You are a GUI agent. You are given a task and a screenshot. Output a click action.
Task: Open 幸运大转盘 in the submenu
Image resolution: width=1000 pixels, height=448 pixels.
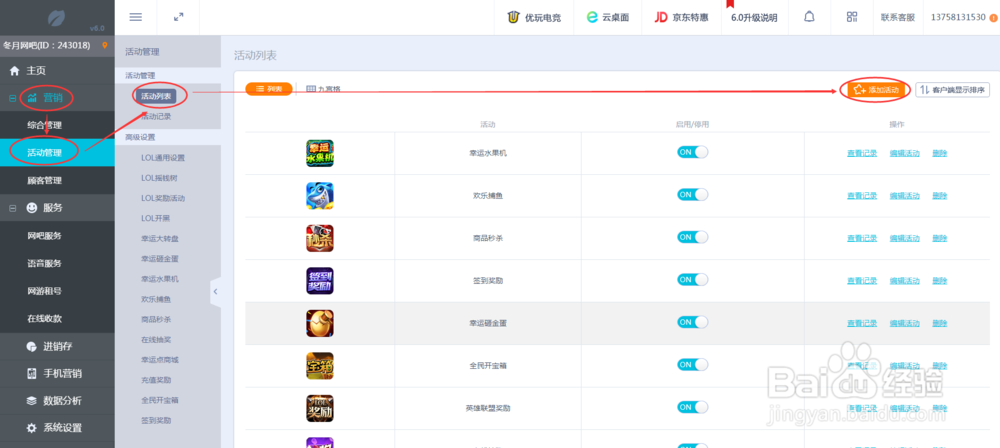(x=160, y=239)
